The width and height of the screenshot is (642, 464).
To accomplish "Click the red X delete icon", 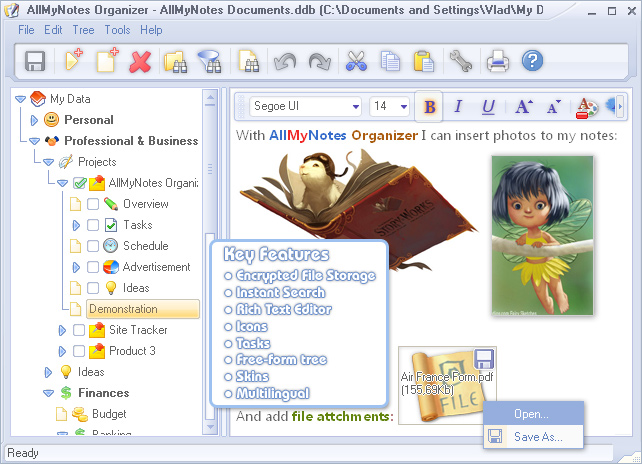I will [x=140, y=62].
